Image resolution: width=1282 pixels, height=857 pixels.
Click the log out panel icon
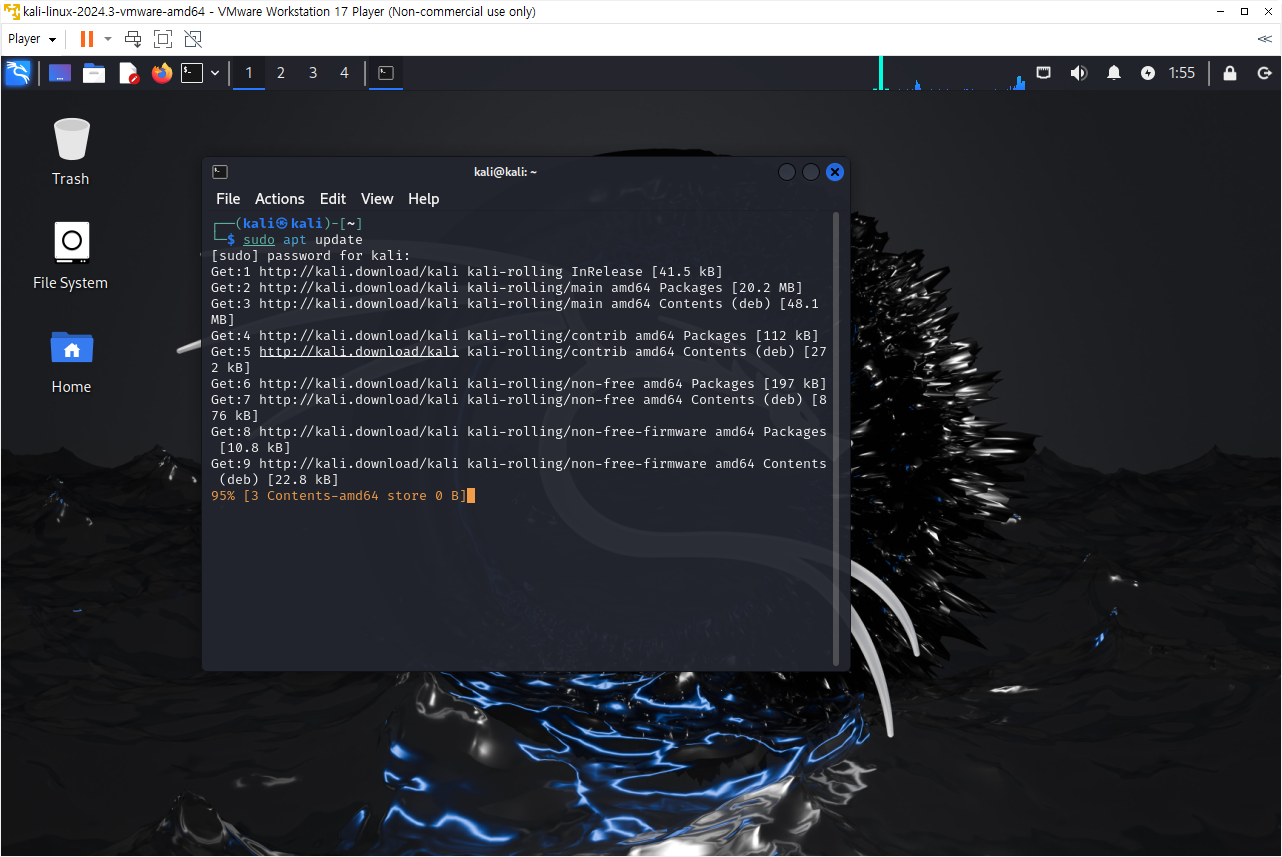pos(1264,73)
